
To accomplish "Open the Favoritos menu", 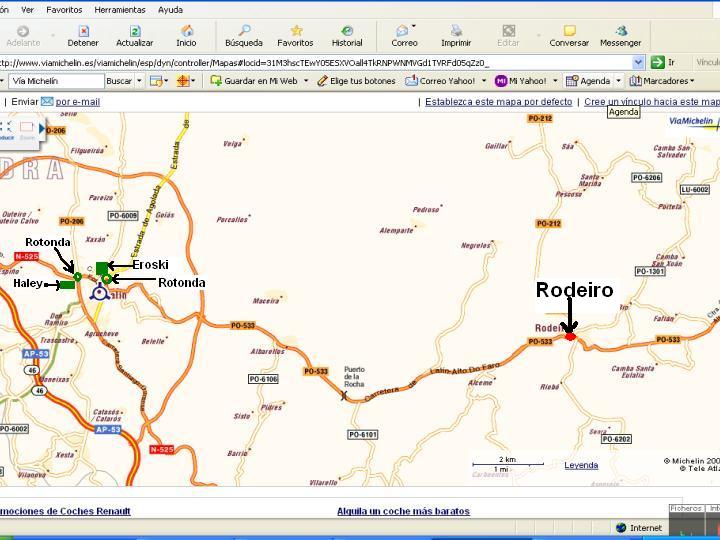I will click(64, 9).
